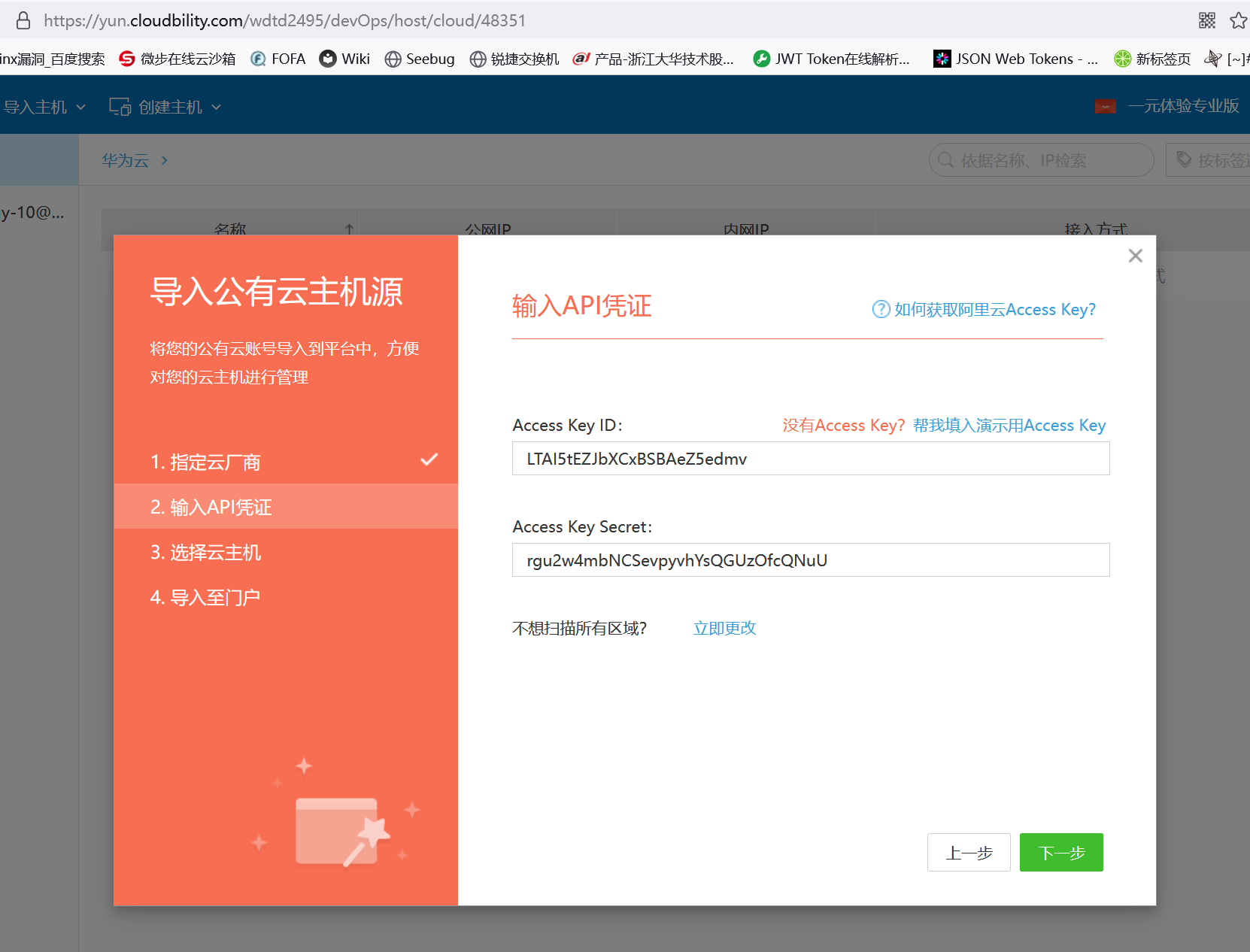Click the 依据名称、IP检索 search field
The height and width of the screenshot is (952, 1250).
[x=1042, y=160]
